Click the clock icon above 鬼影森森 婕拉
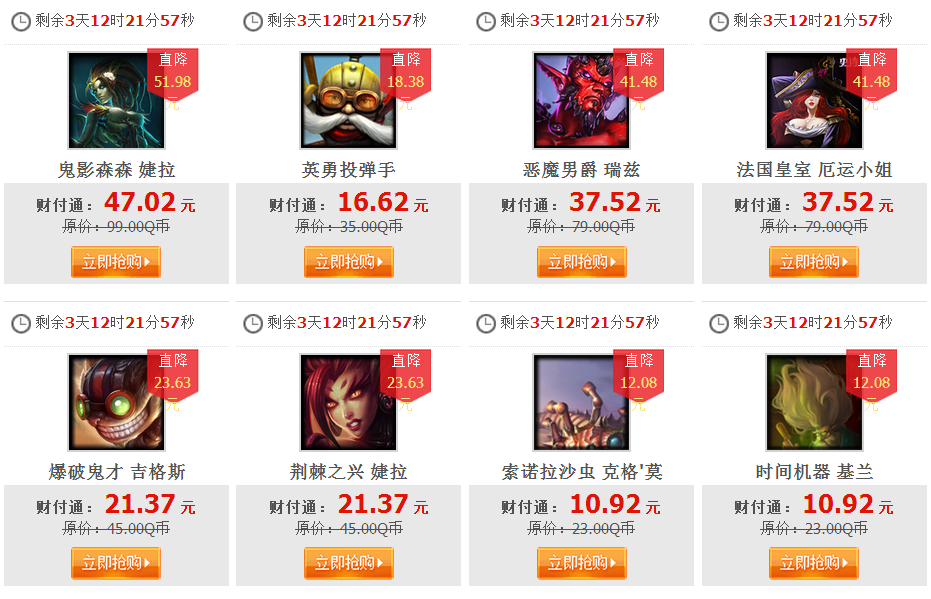 click(x=21, y=22)
